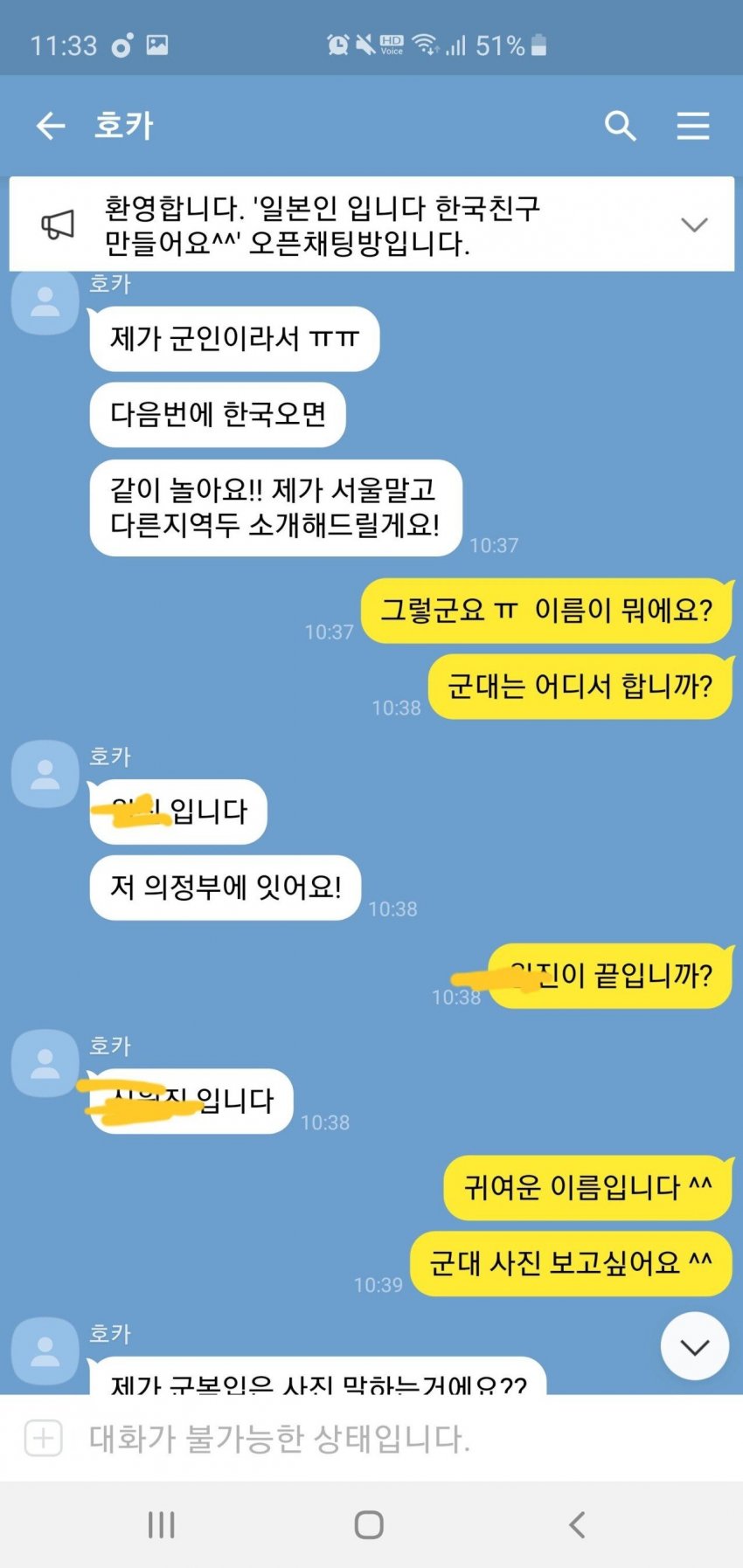Tap the megaphone announcement icon
This screenshot has height=1568, width=743.
tap(58, 224)
